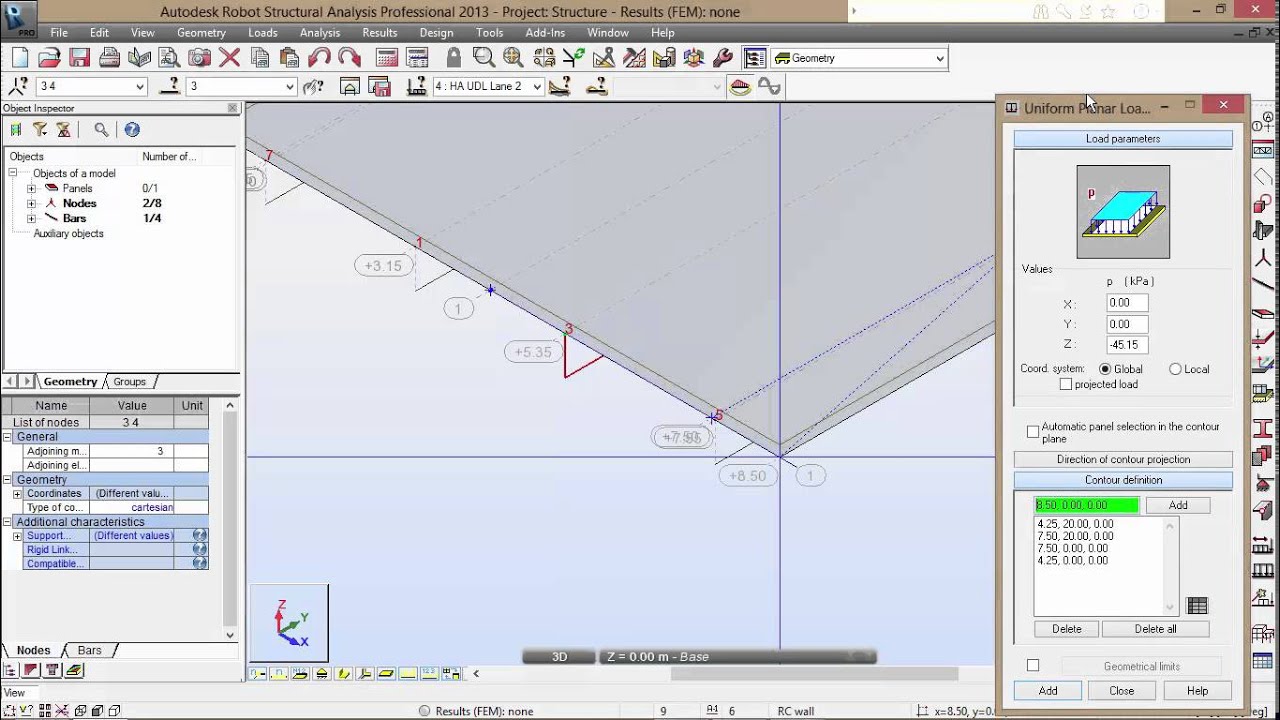Click the Undo arrow icon

point(320,58)
